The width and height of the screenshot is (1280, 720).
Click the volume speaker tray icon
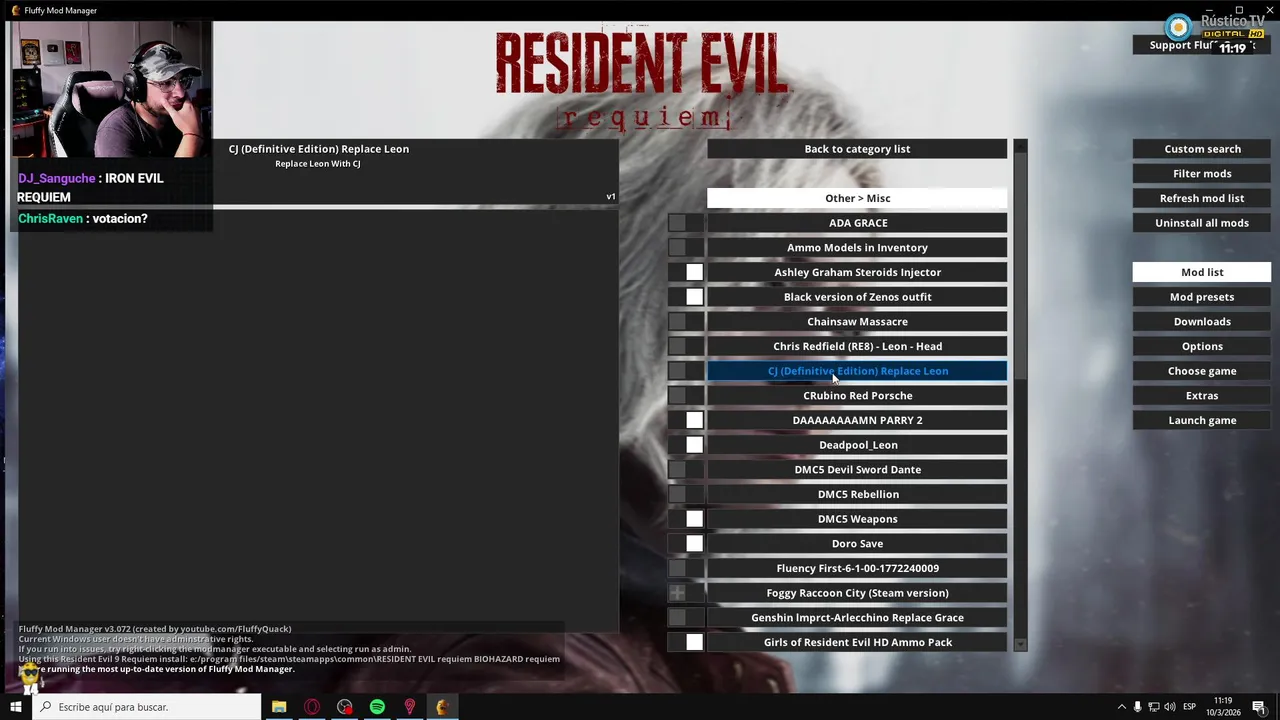(x=1170, y=707)
